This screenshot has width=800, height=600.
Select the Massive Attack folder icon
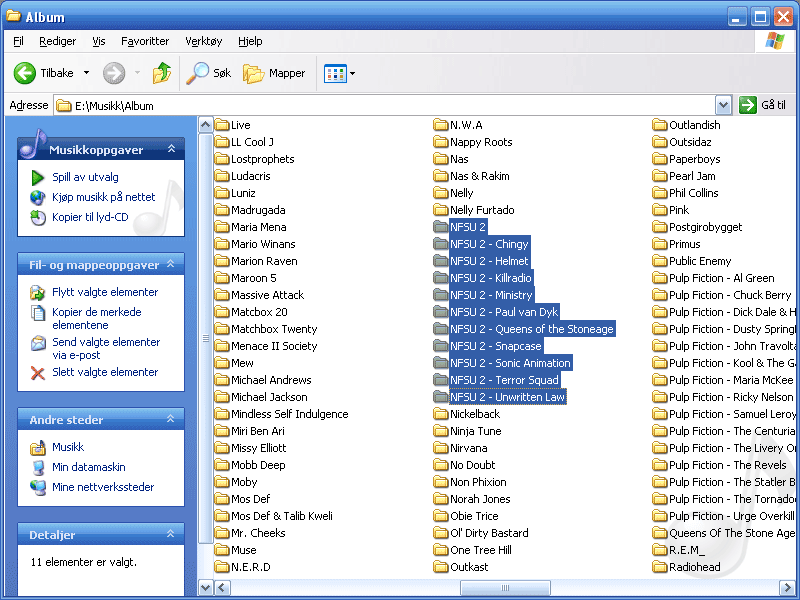point(222,295)
